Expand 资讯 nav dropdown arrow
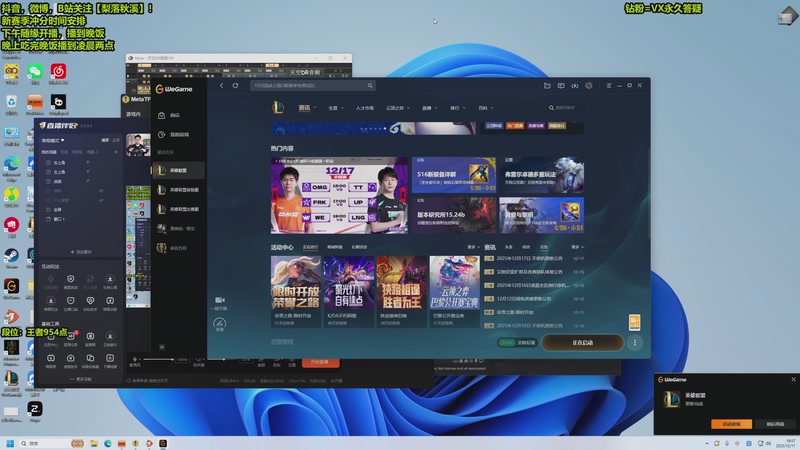800x450 pixels. tap(315, 108)
